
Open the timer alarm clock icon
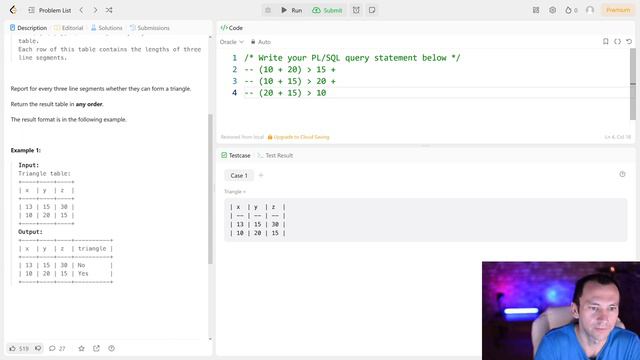356,10
